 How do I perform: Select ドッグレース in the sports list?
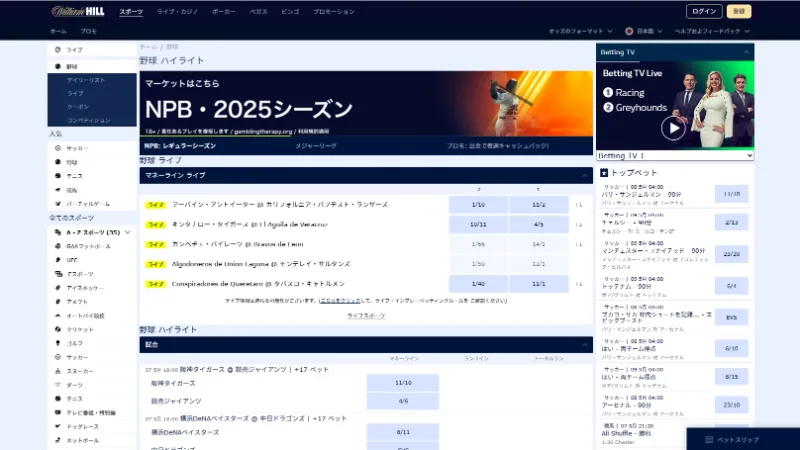[x=92, y=427]
